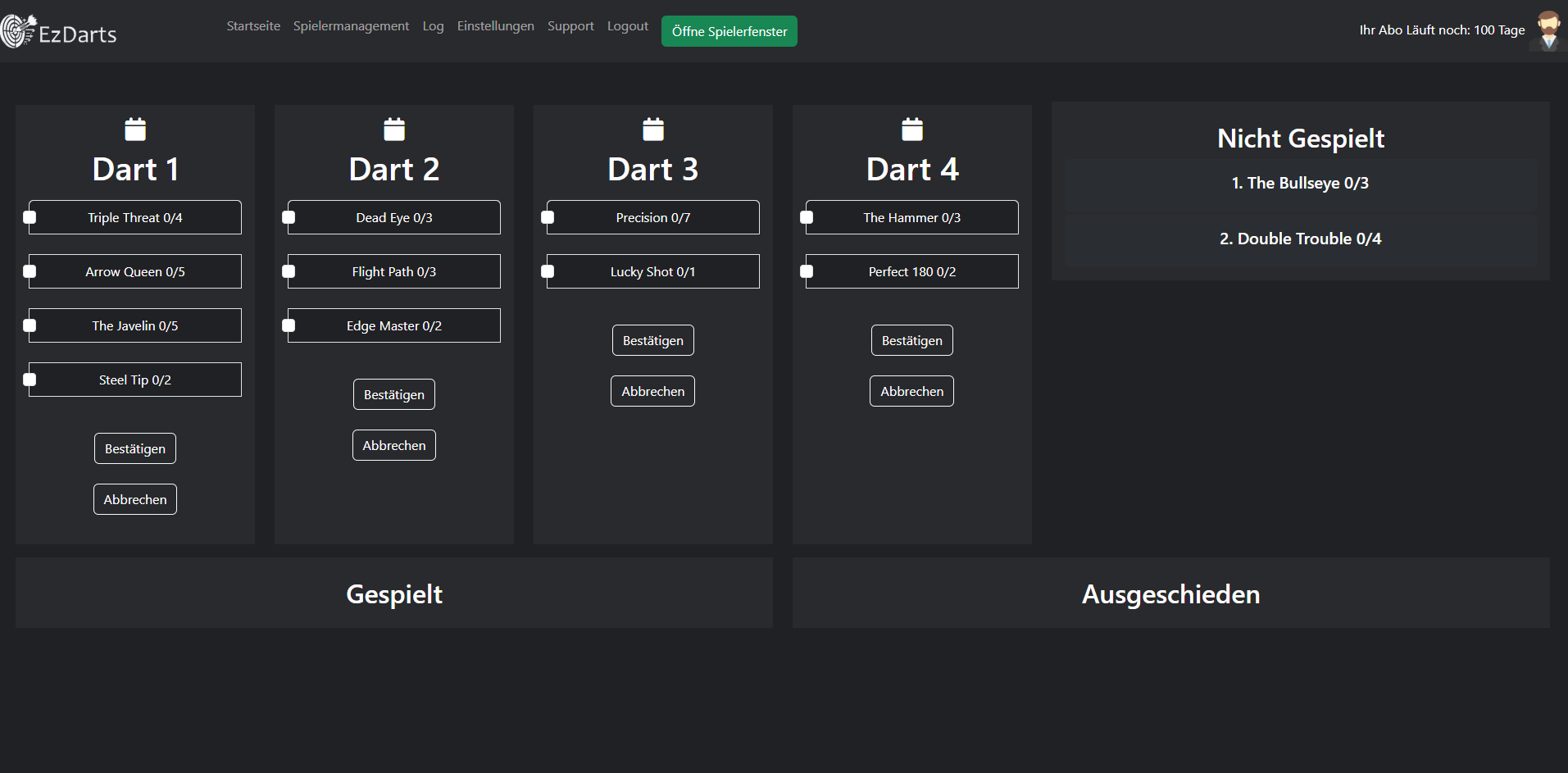The width and height of the screenshot is (1568, 773).
Task: Enable the Perfect 180 checkbox
Action: tap(807, 271)
